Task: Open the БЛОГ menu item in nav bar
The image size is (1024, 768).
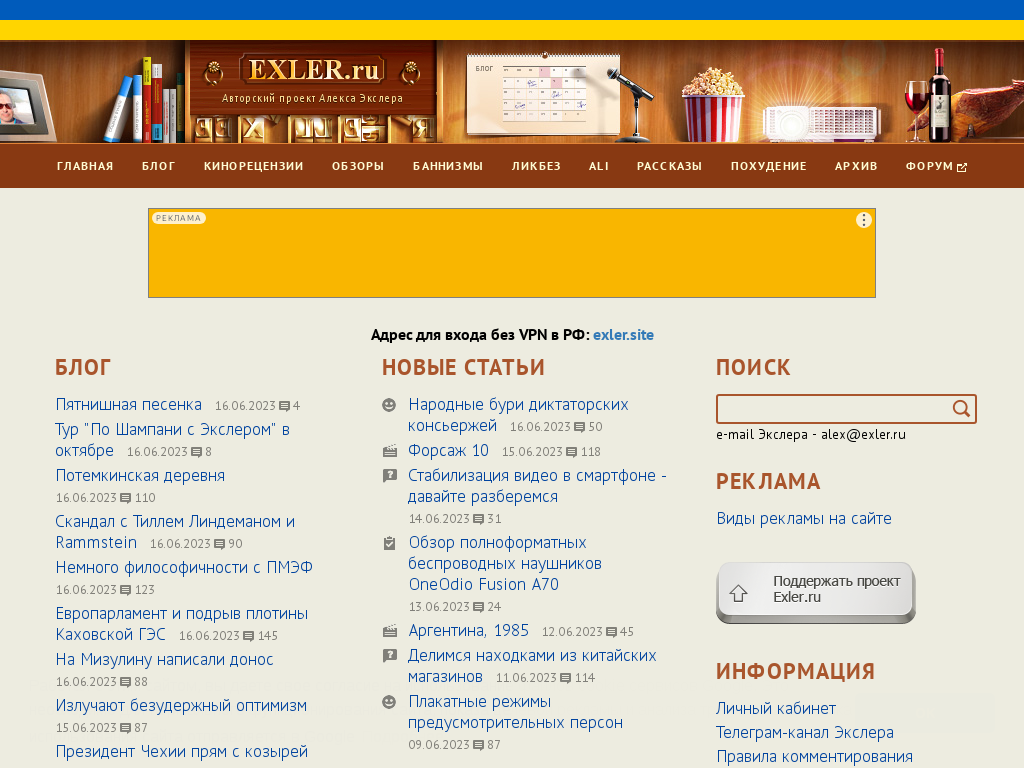Action: [159, 167]
